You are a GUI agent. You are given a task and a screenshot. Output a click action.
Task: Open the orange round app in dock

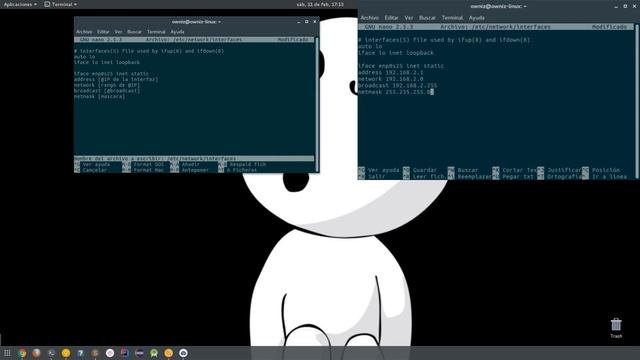[169, 353]
